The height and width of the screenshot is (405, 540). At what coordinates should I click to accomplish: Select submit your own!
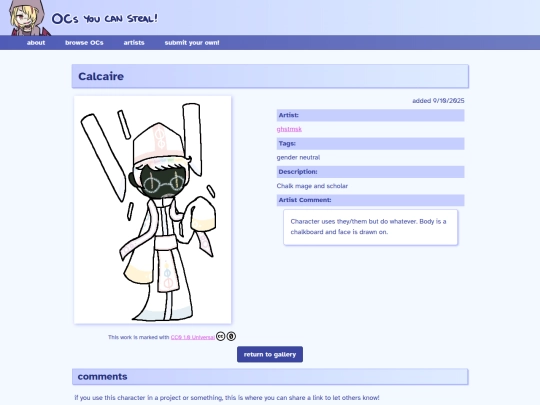pos(192,43)
